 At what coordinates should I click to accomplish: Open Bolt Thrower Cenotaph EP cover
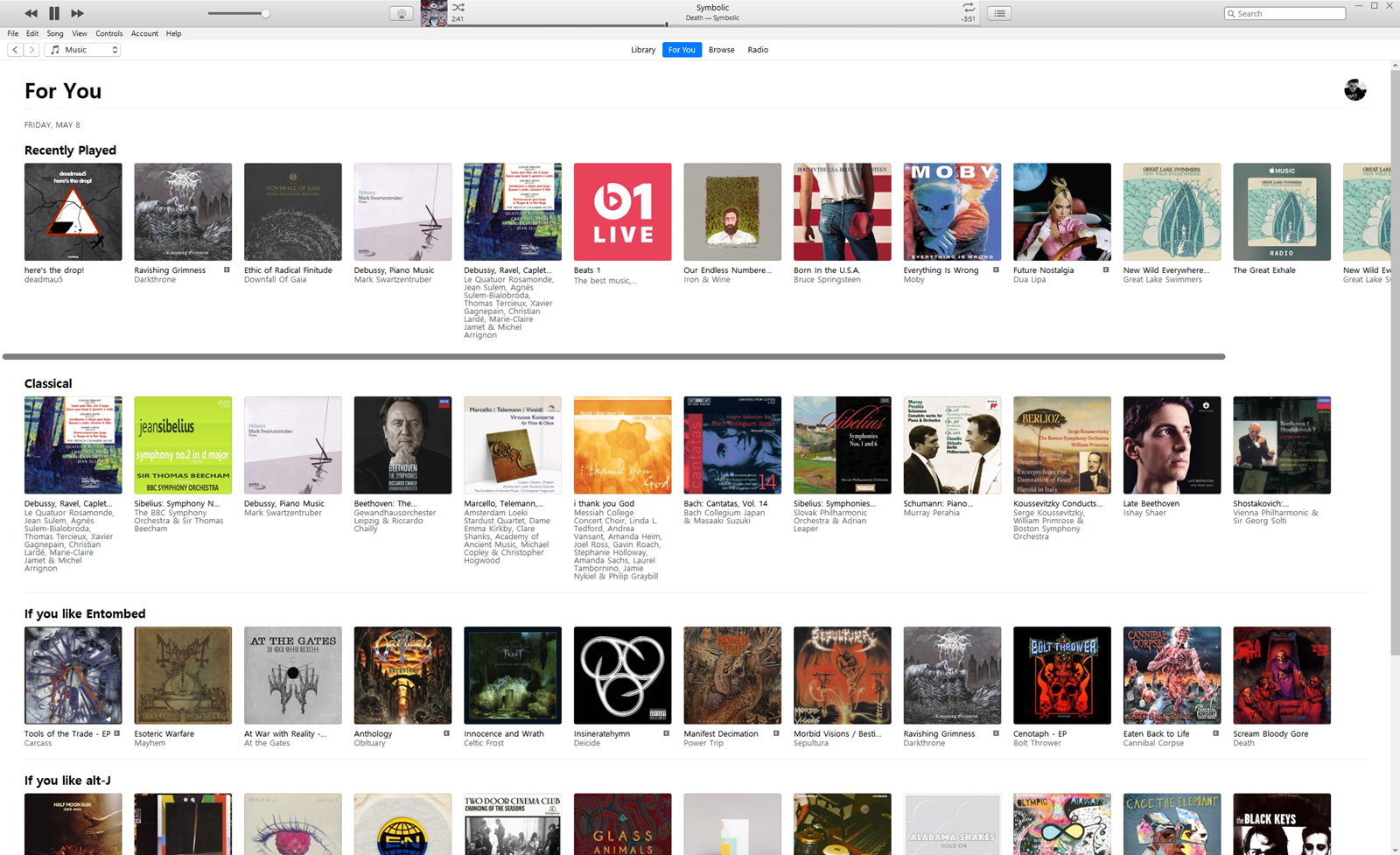click(1062, 676)
